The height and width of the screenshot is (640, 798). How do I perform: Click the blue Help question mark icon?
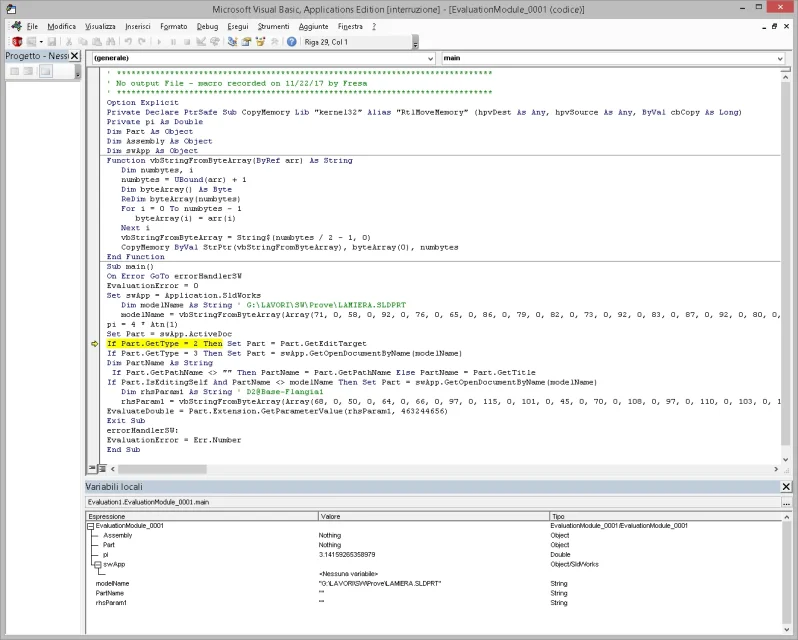291,42
